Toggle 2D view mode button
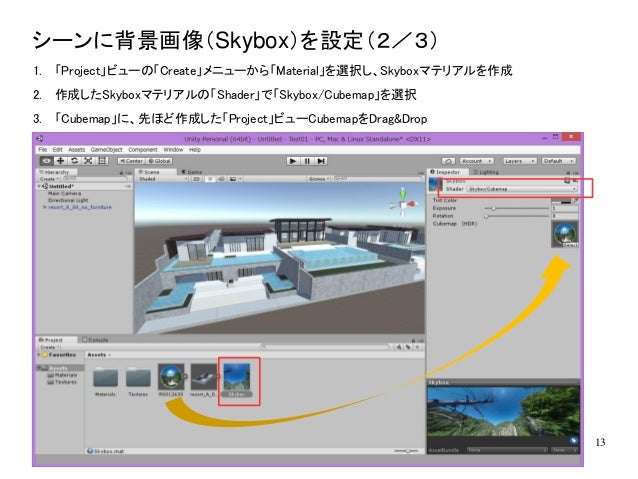The image size is (638, 479). coord(197,179)
